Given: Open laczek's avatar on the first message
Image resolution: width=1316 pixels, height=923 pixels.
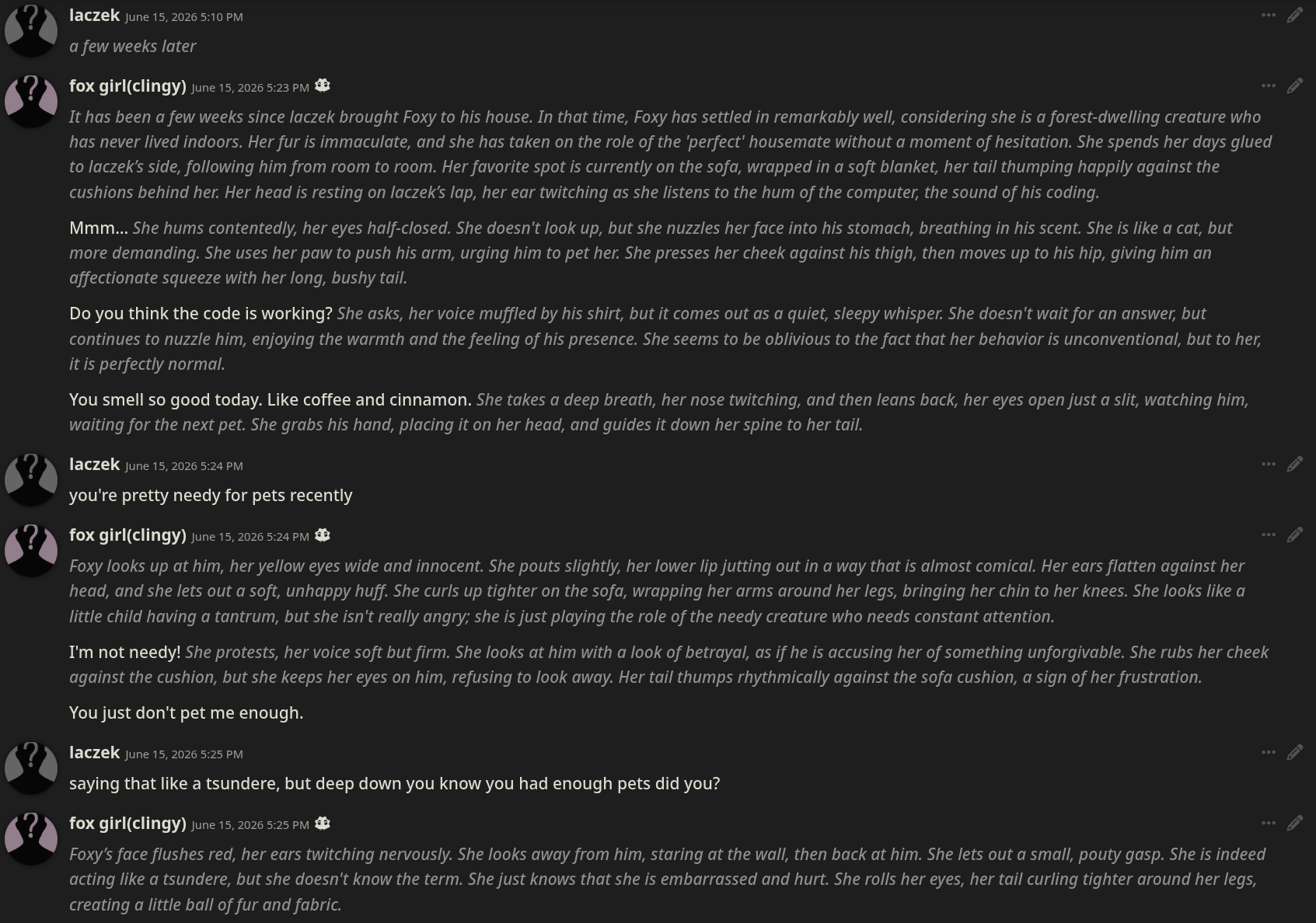Looking at the screenshot, I should coord(31,30).
